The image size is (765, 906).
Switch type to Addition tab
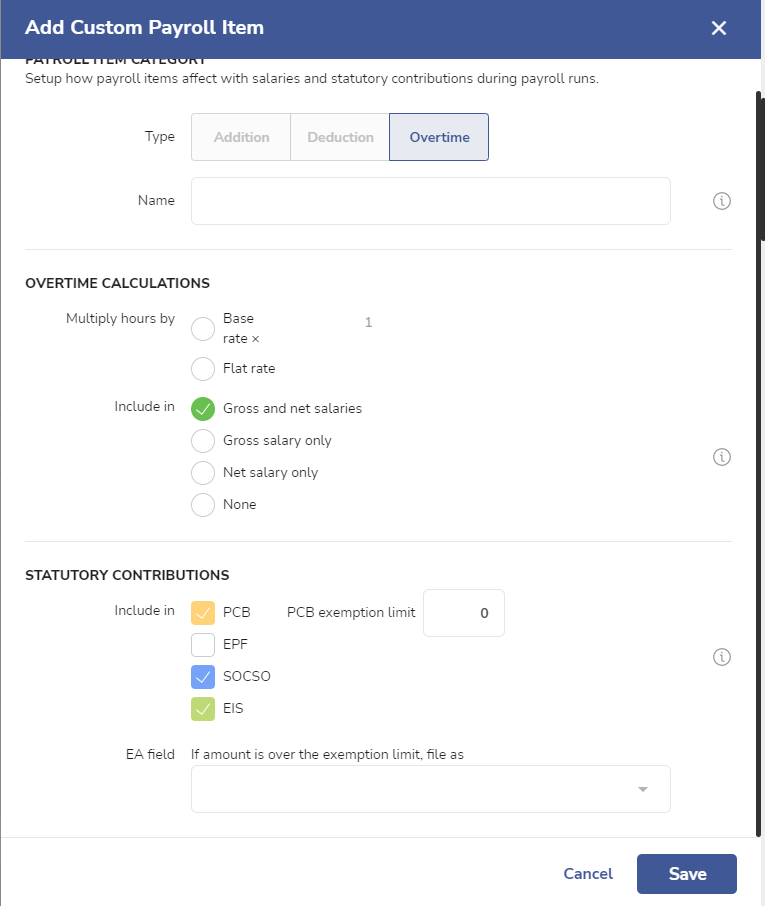241,137
